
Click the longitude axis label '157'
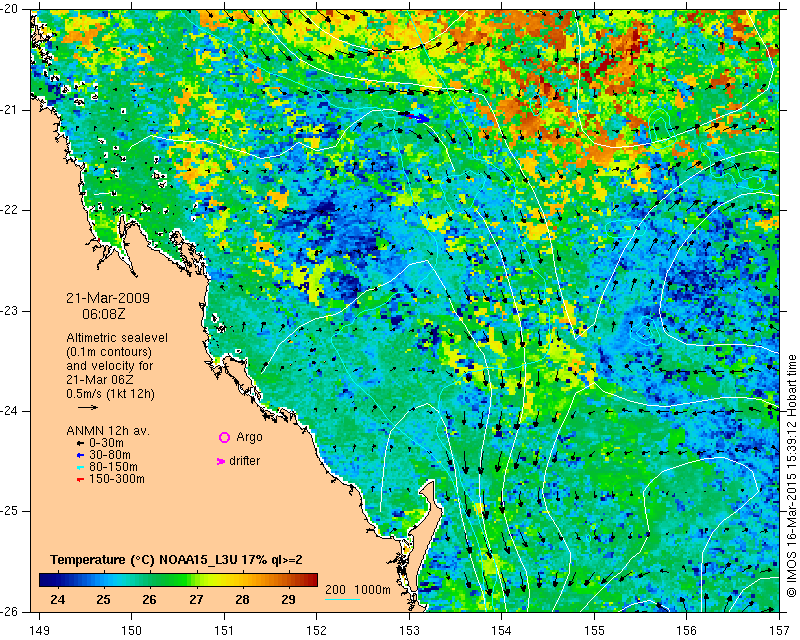(x=780, y=631)
